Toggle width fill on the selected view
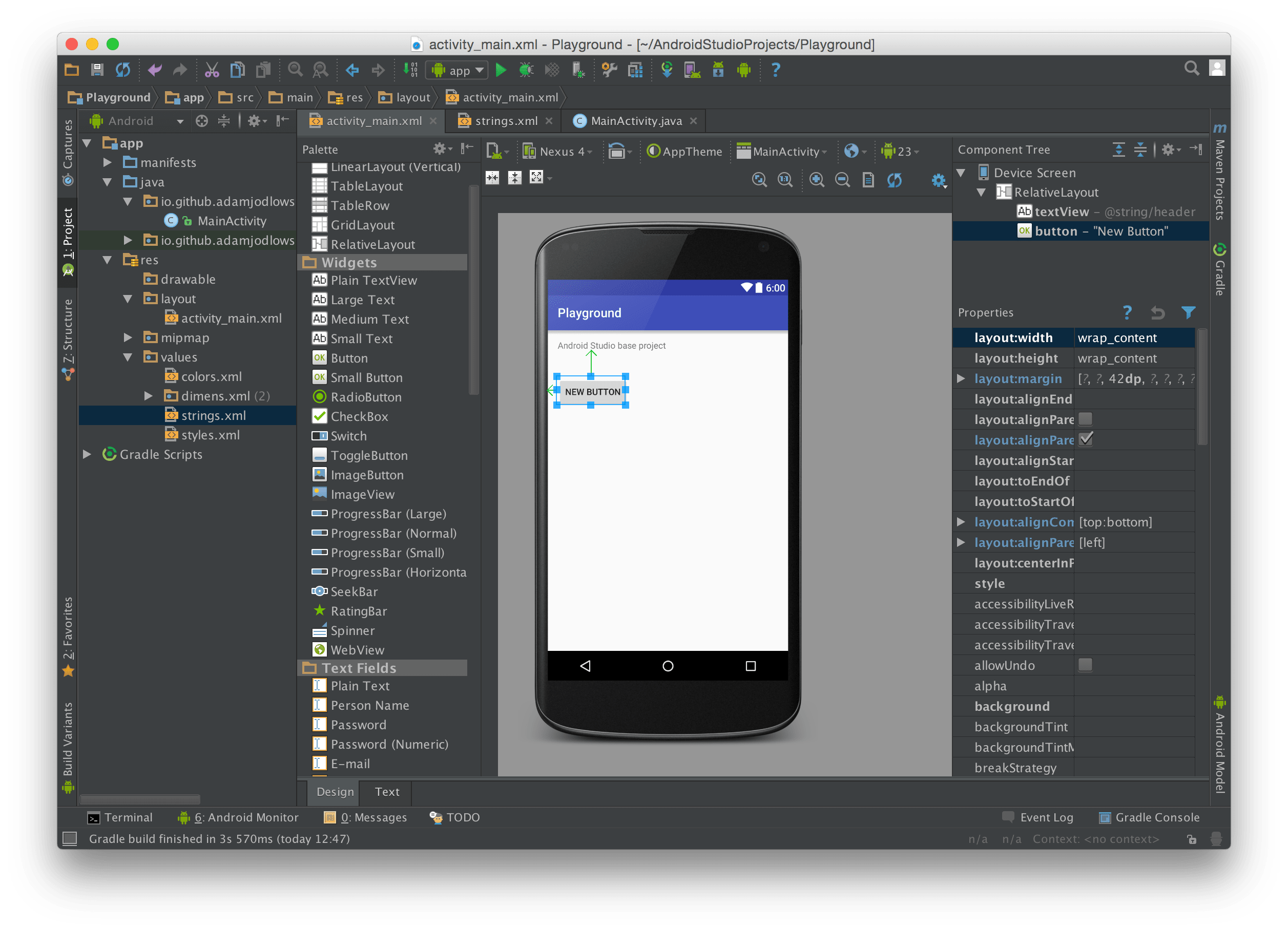The height and width of the screenshot is (931, 1288). (x=492, y=178)
